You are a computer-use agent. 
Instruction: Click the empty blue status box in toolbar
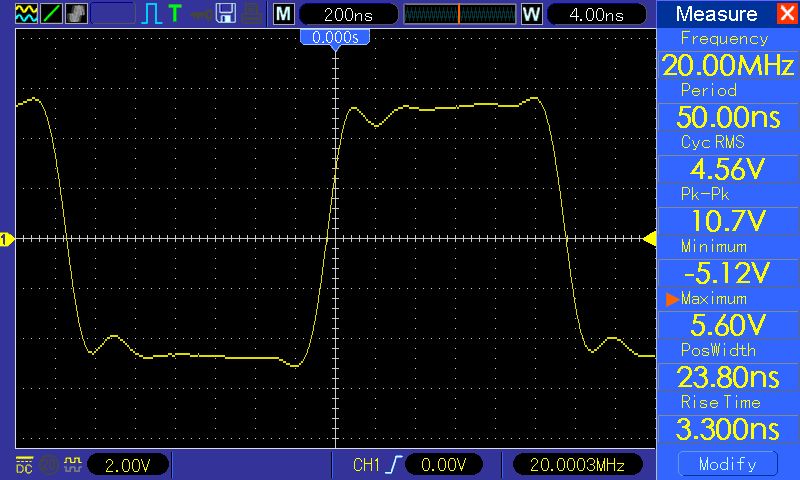point(113,14)
